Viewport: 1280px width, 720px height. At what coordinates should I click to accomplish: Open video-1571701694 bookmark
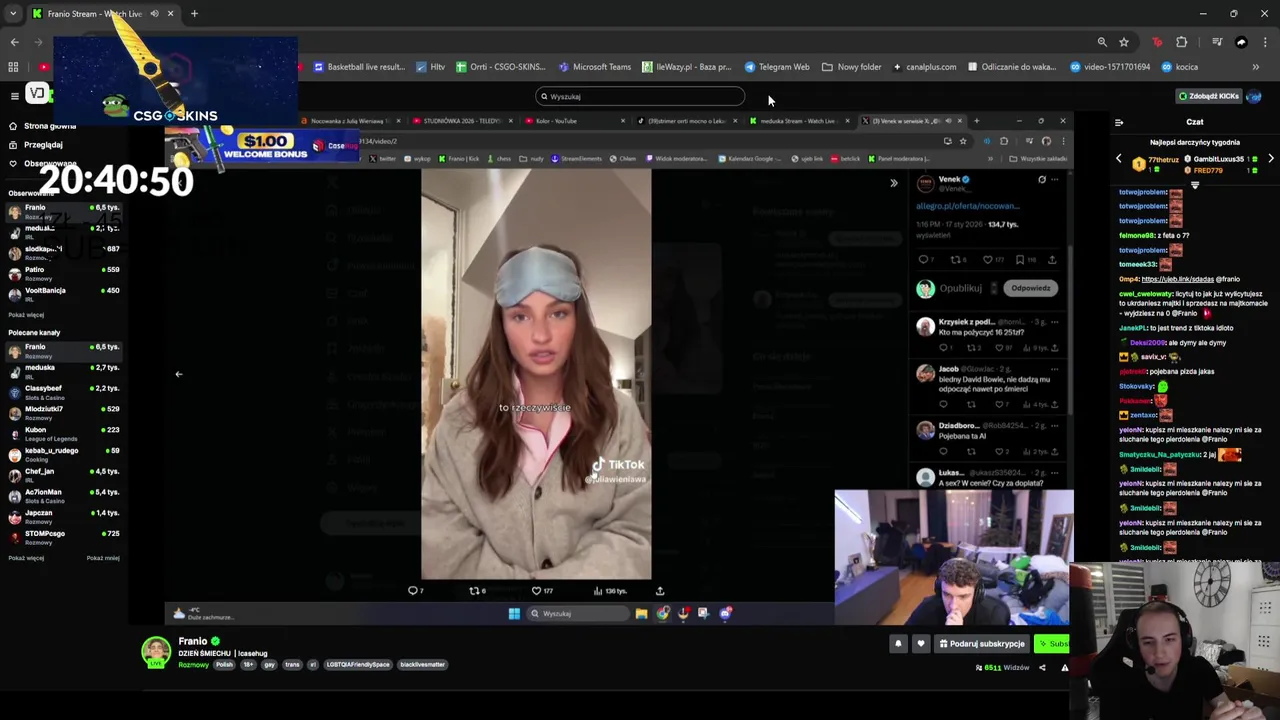[x=1109, y=67]
